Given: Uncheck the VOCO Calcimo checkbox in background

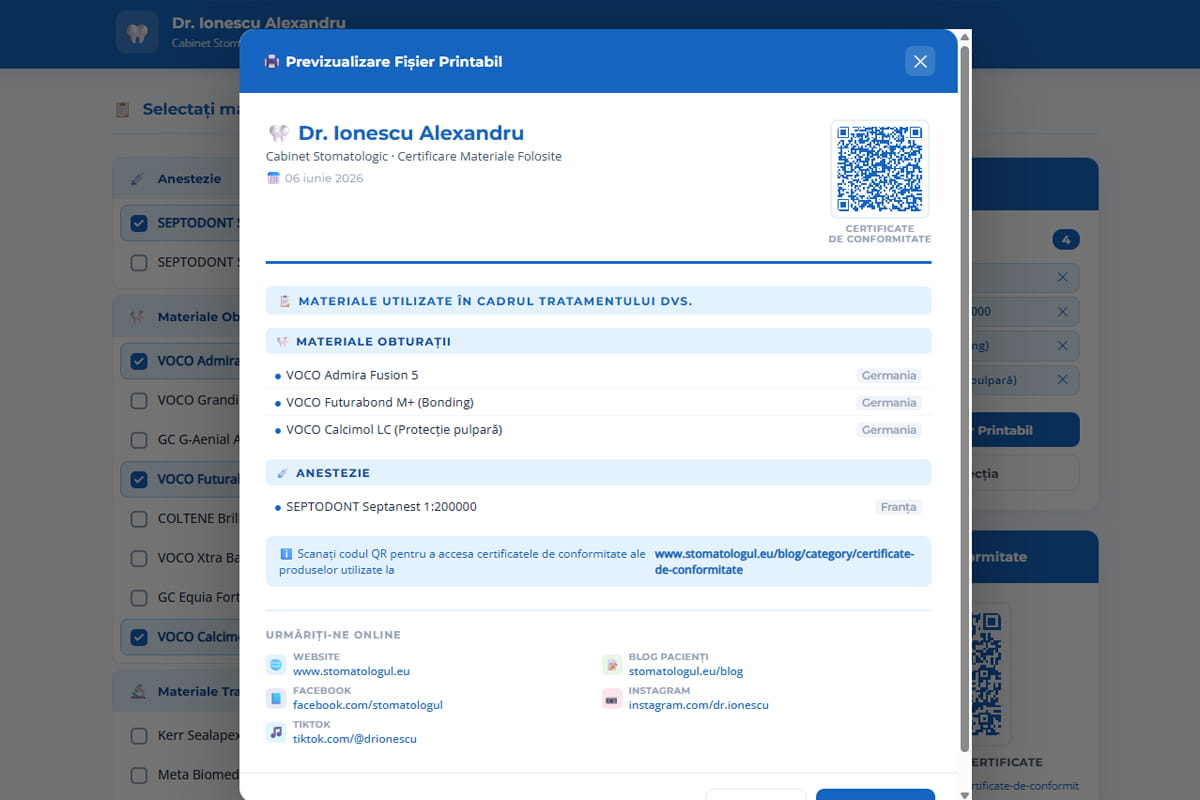Looking at the screenshot, I should pyautogui.click(x=139, y=637).
